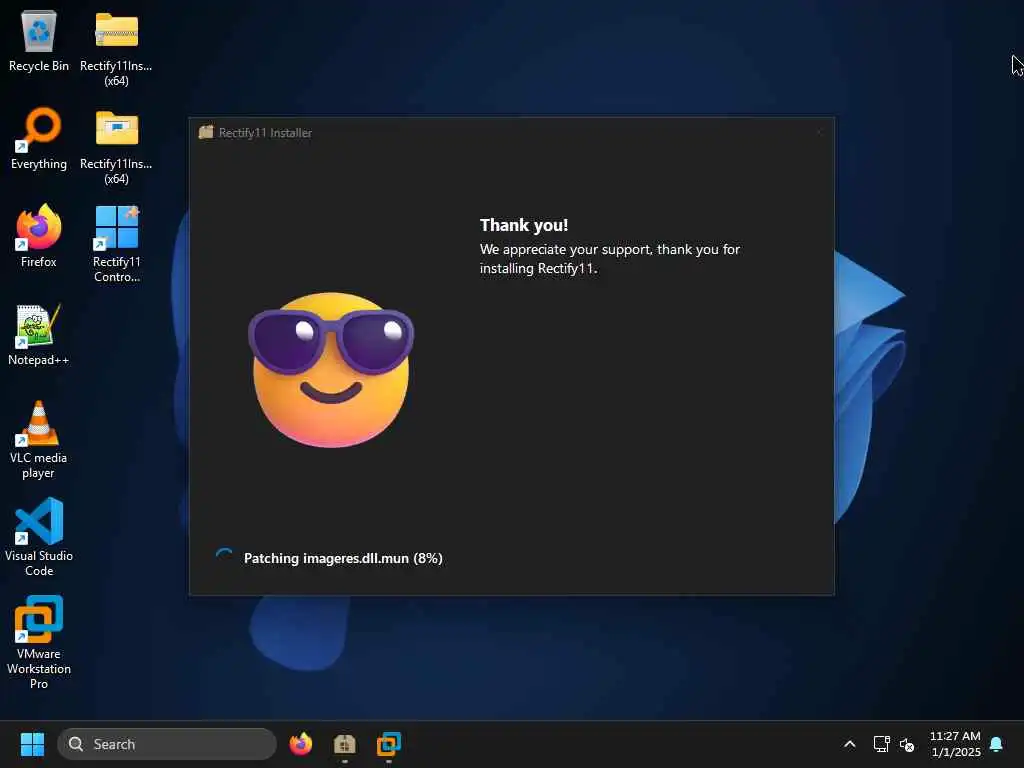Select the Notepad++ desktop shortcut
Viewport: 1024px width, 768px height.
(x=39, y=334)
